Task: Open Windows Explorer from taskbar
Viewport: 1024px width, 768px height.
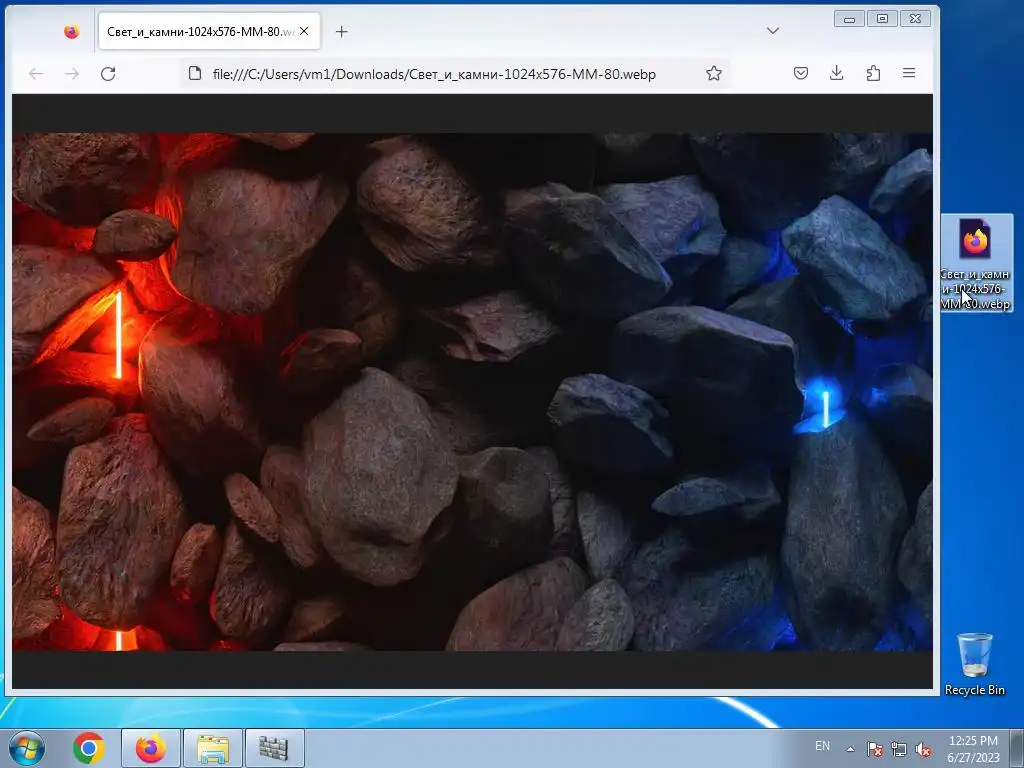Action: coord(213,748)
